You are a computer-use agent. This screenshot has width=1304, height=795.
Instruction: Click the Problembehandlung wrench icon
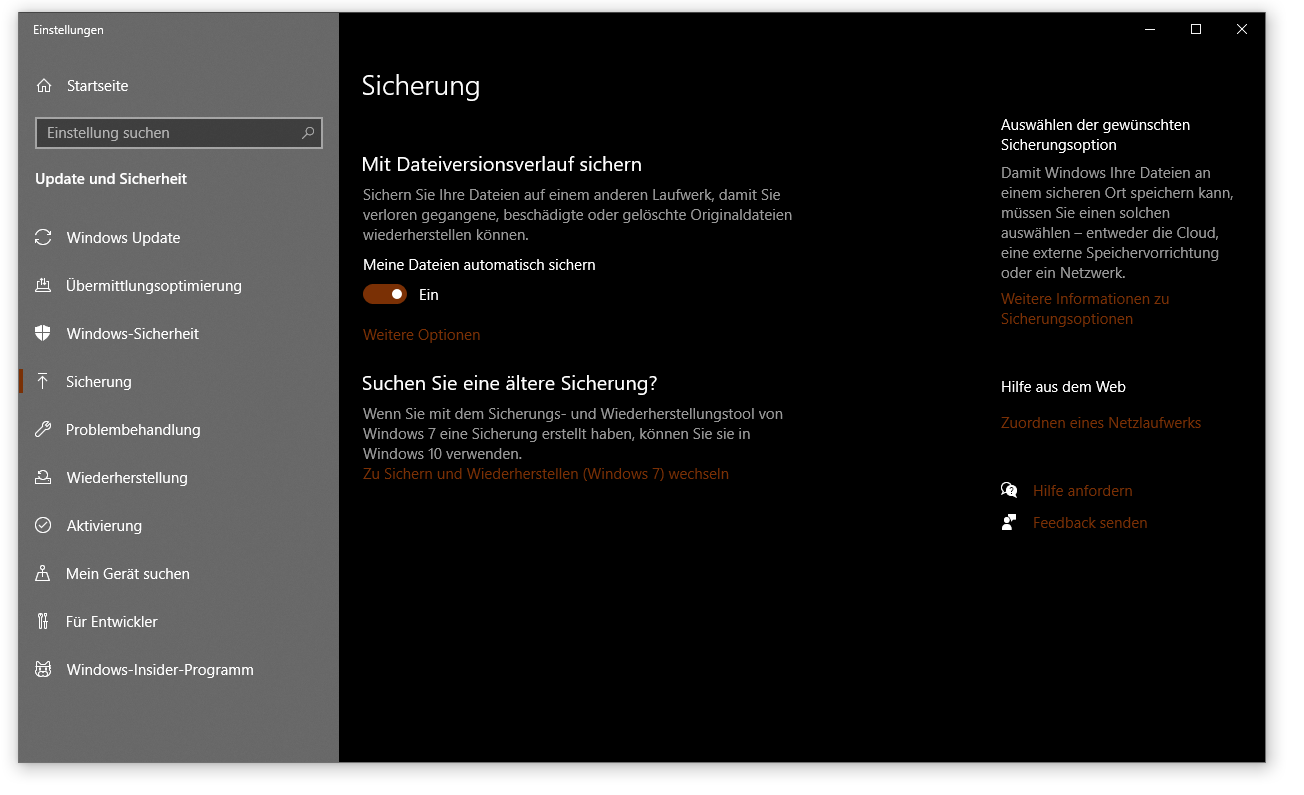[43, 430]
